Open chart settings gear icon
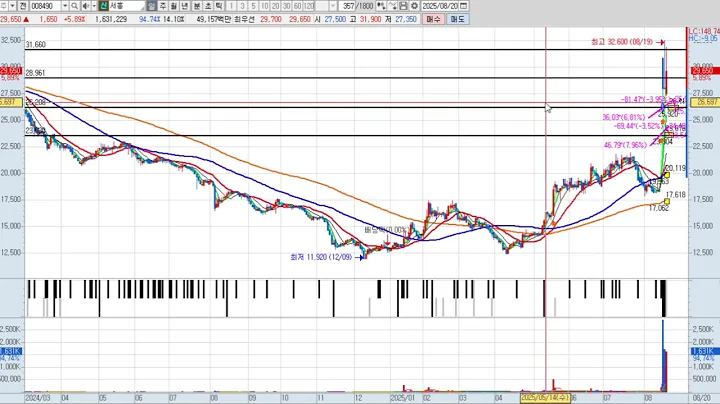Viewport: 720px width, 404px height. pyautogui.click(x=414, y=6)
